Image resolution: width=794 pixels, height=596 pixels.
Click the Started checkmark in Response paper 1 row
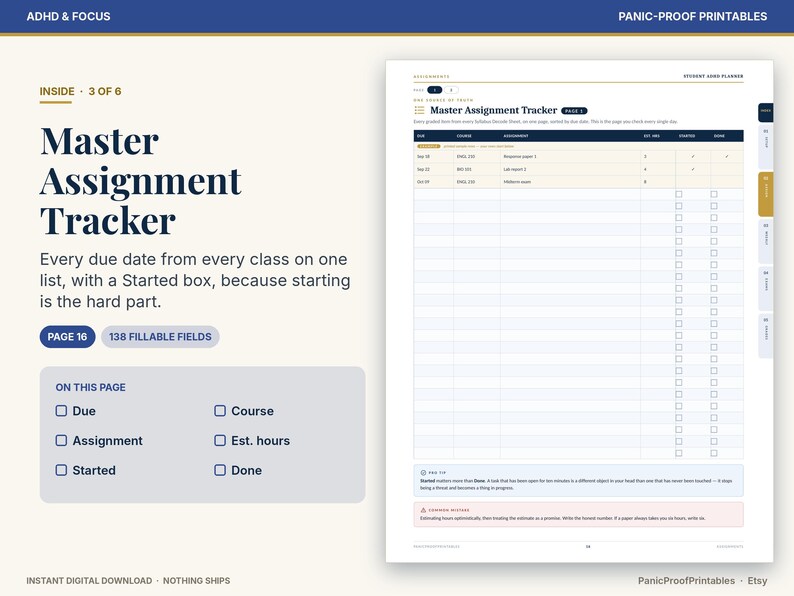[x=693, y=156]
